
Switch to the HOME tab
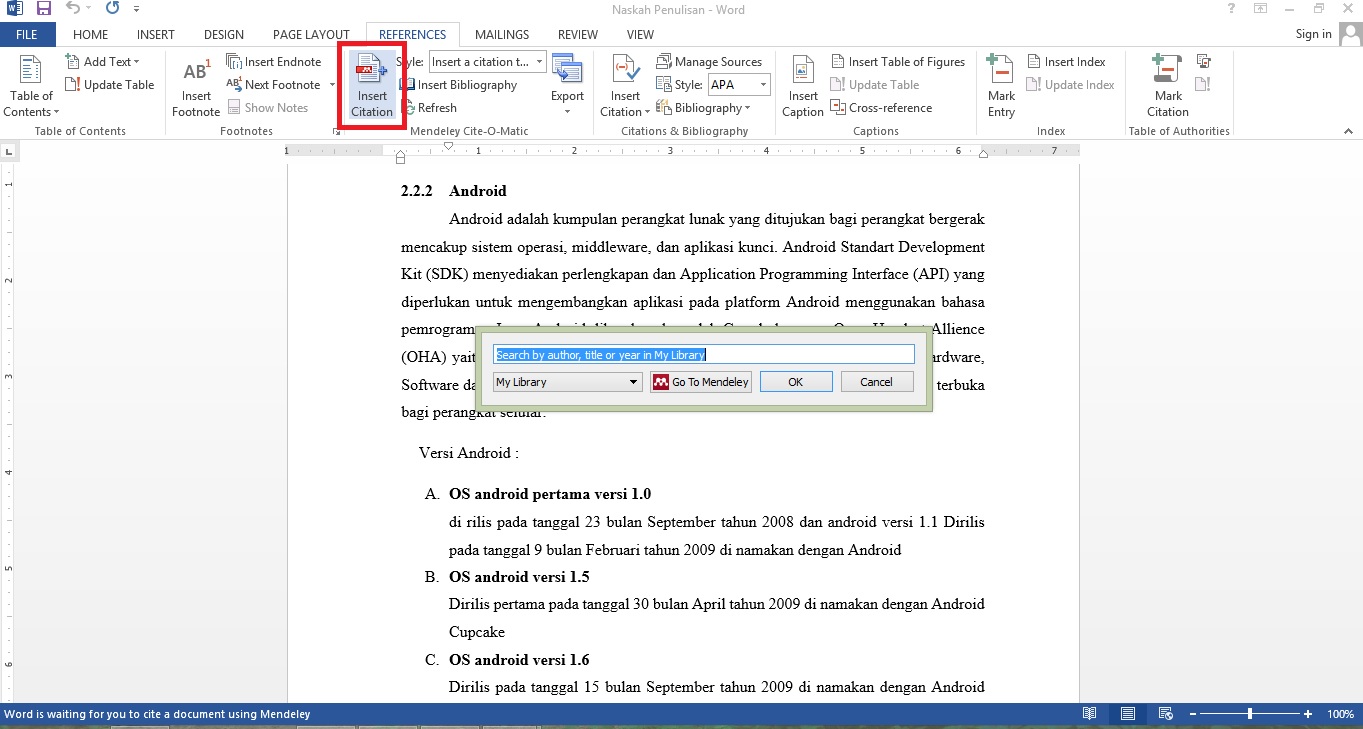click(x=90, y=34)
